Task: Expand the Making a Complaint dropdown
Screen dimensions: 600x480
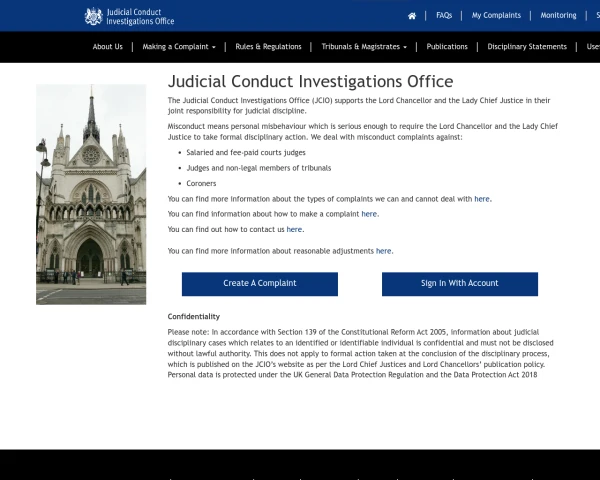Action: [x=179, y=47]
